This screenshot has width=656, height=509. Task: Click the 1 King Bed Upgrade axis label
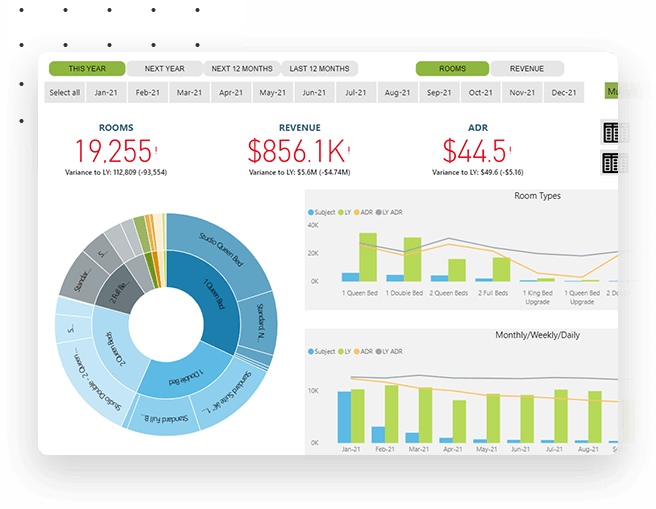pos(538,297)
